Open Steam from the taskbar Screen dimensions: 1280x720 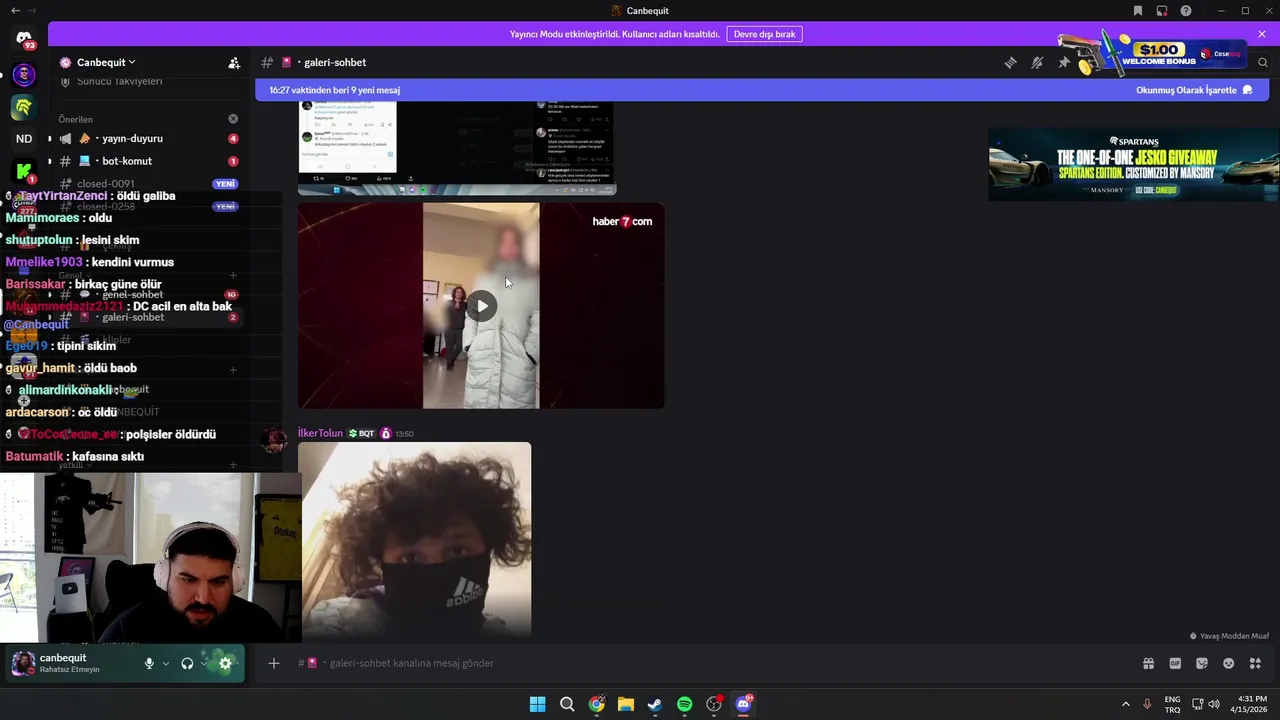(x=655, y=704)
